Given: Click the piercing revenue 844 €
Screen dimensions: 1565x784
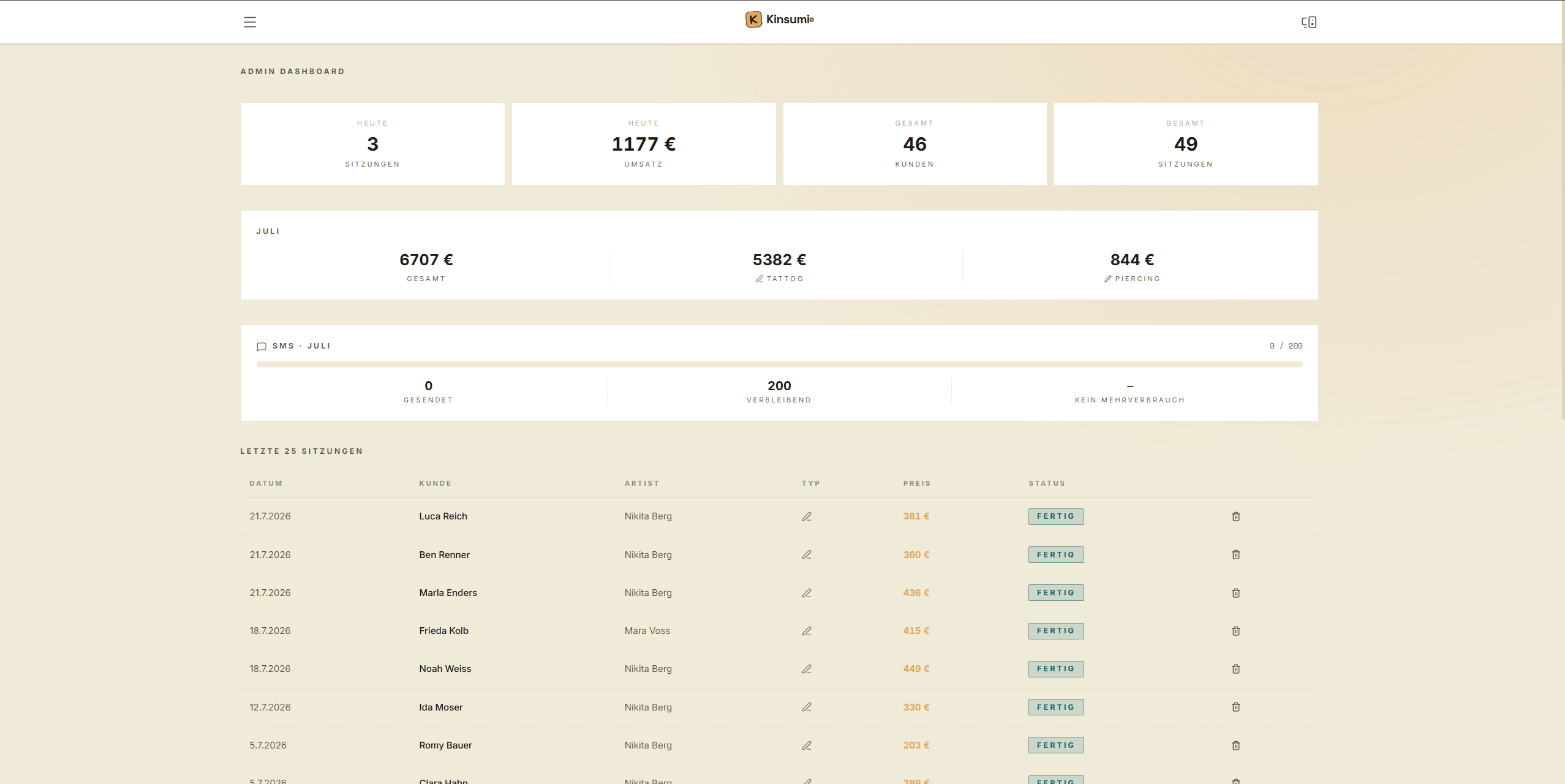Looking at the screenshot, I should click(x=1132, y=260).
